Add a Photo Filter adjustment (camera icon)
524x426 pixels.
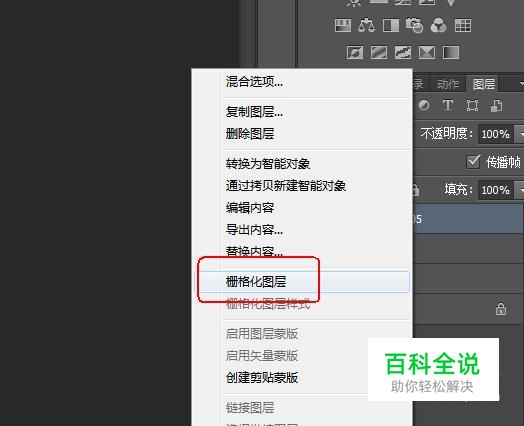[414, 25]
